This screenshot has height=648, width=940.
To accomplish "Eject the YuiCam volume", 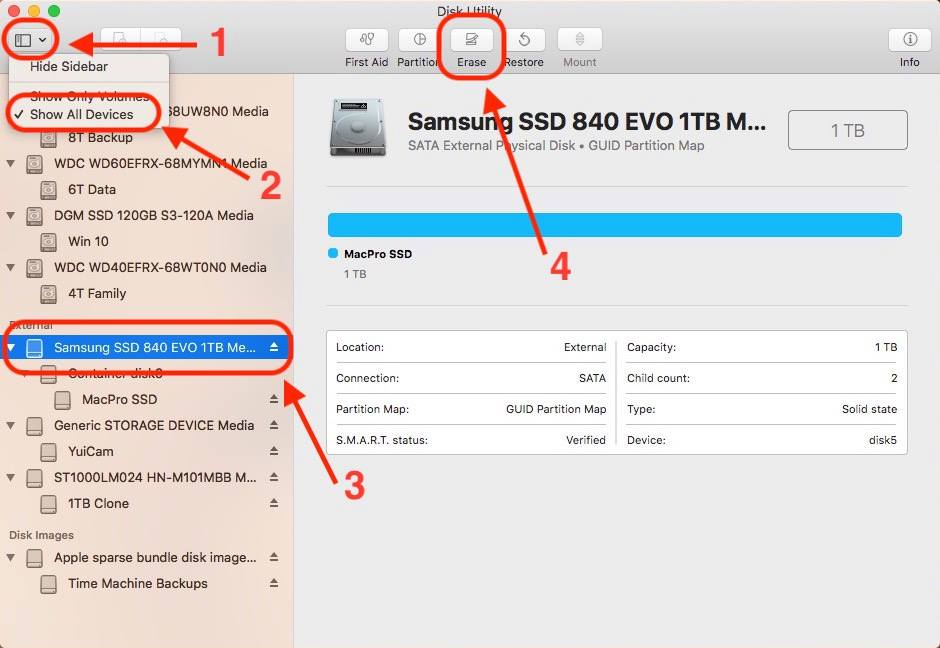I will pyautogui.click(x=274, y=451).
